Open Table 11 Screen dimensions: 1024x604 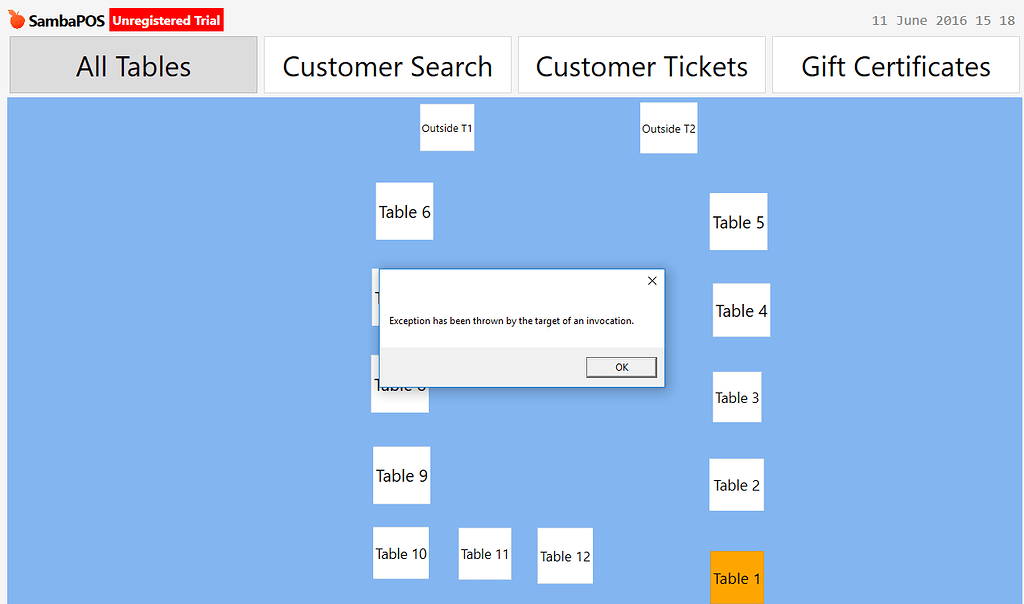click(484, 552)
